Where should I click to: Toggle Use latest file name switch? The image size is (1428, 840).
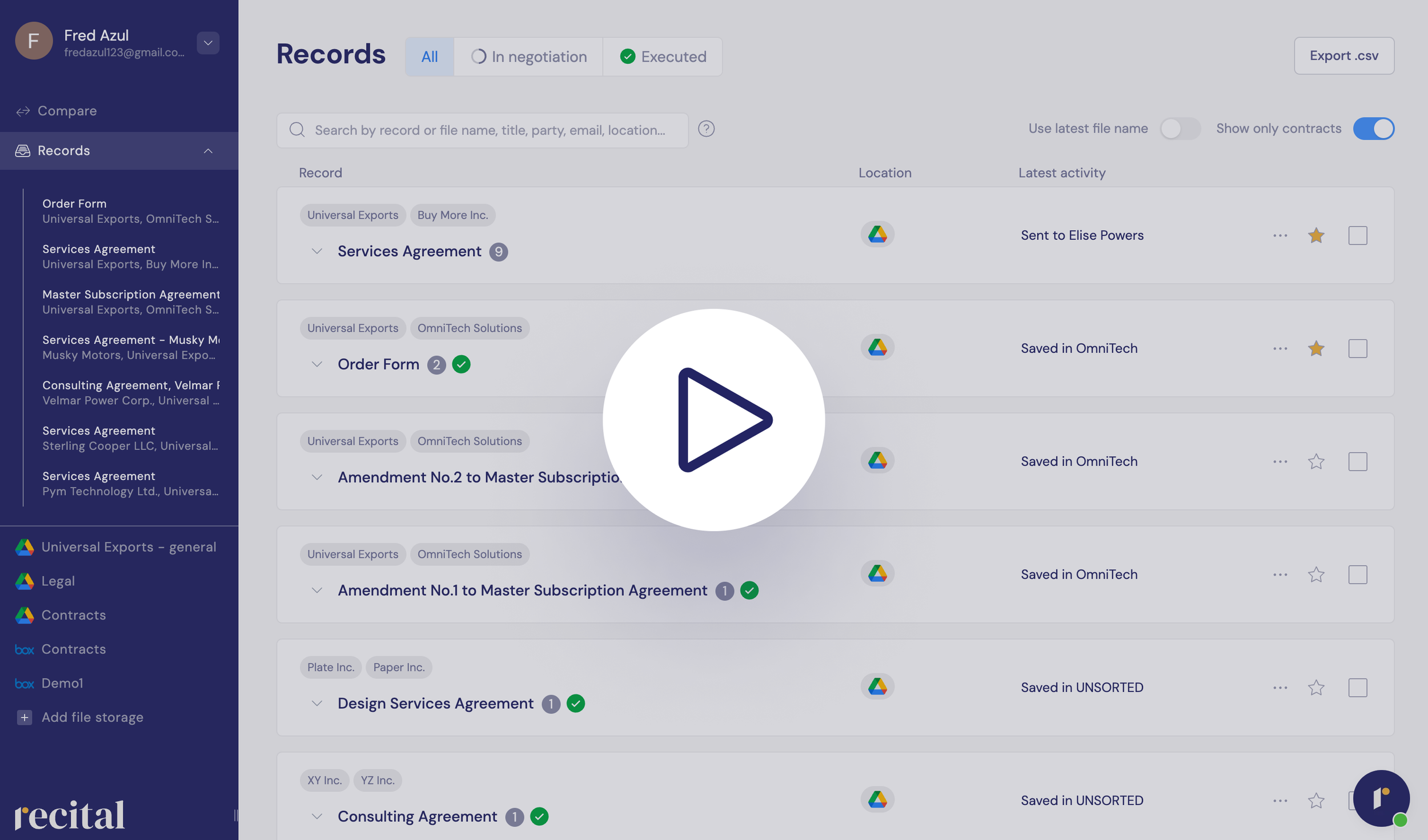[x=1180, y=128]
